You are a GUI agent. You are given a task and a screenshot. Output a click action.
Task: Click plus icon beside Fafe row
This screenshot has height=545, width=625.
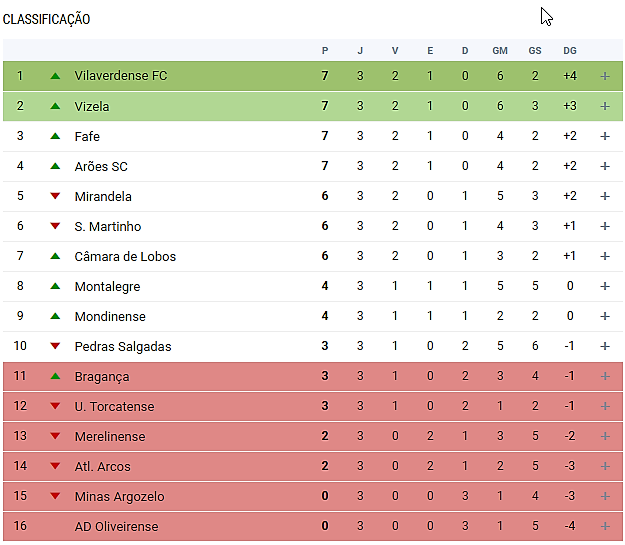[x=604, y=136]
